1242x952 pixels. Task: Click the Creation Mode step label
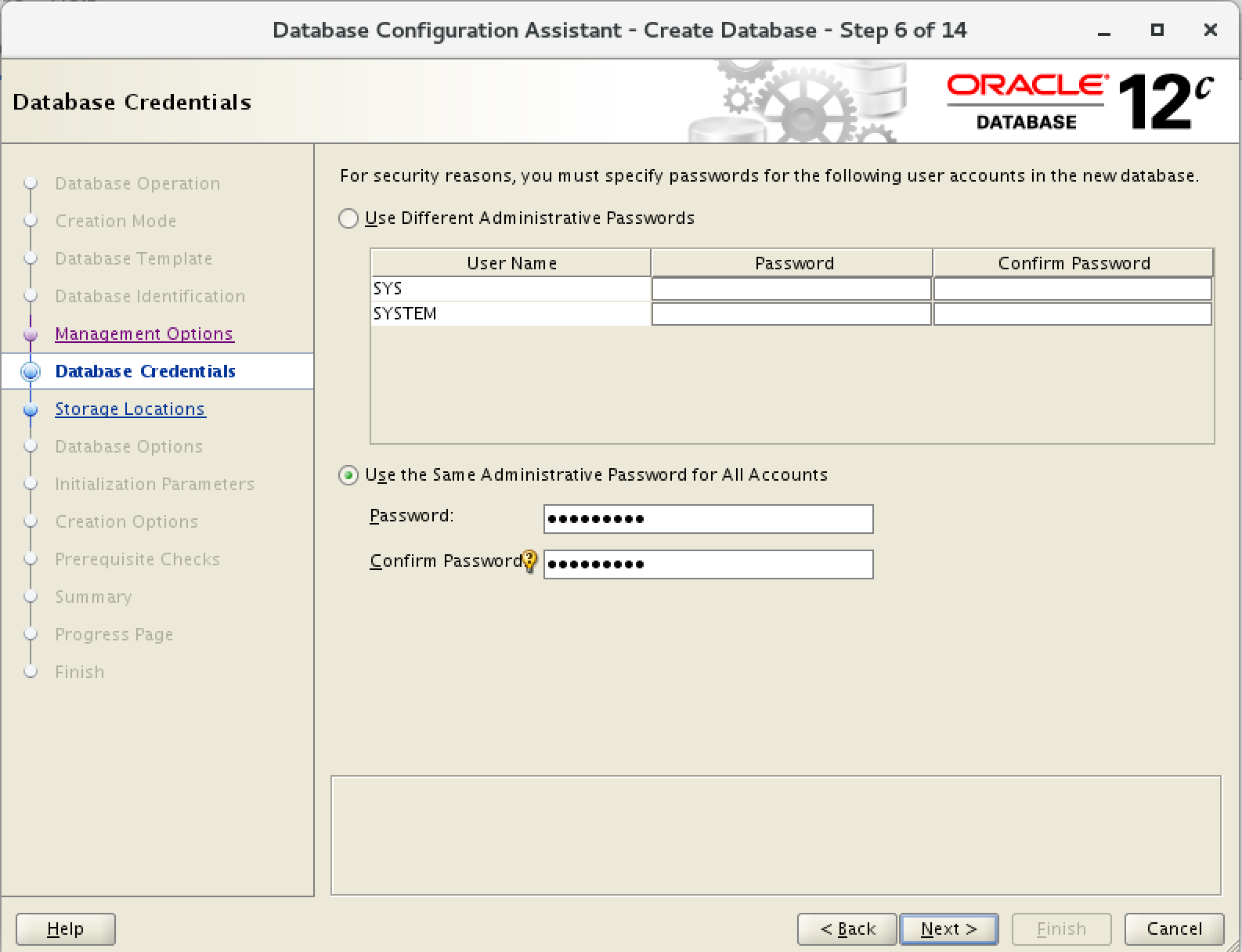click(116, 221)
